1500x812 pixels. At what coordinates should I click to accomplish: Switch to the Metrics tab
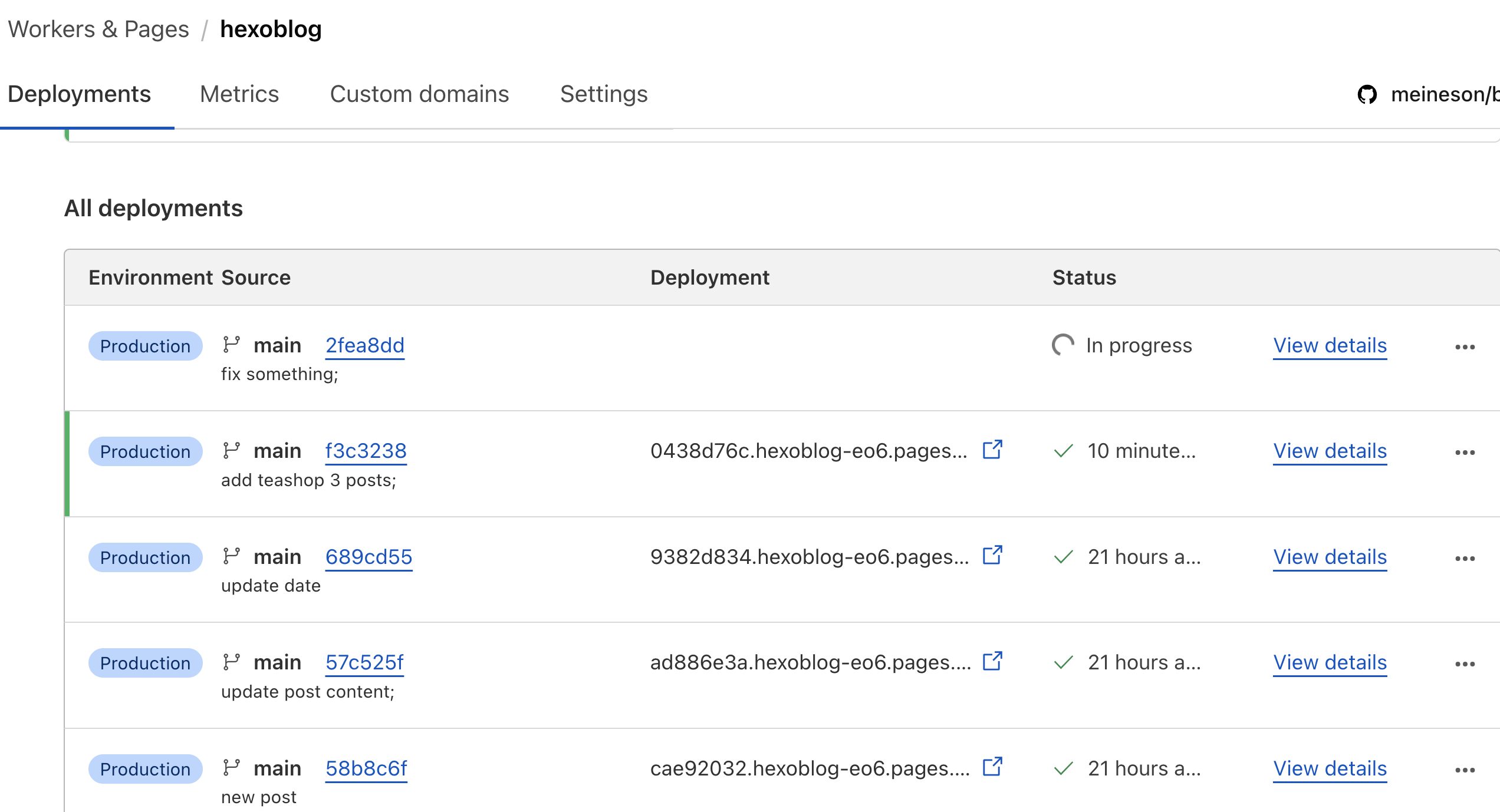click(239, 94)
